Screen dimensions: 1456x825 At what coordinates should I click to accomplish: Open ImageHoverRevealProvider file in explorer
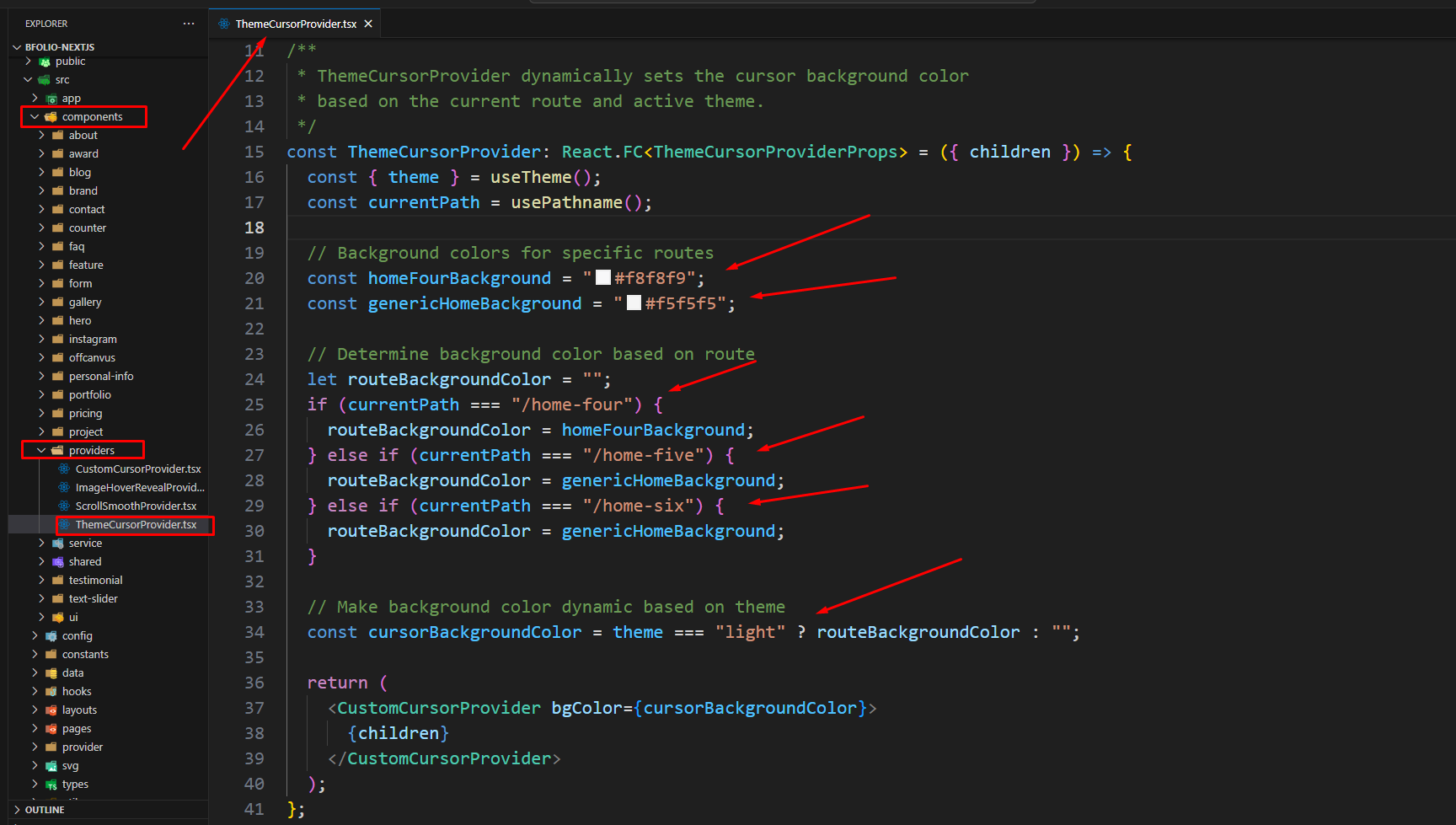[139, 487]
